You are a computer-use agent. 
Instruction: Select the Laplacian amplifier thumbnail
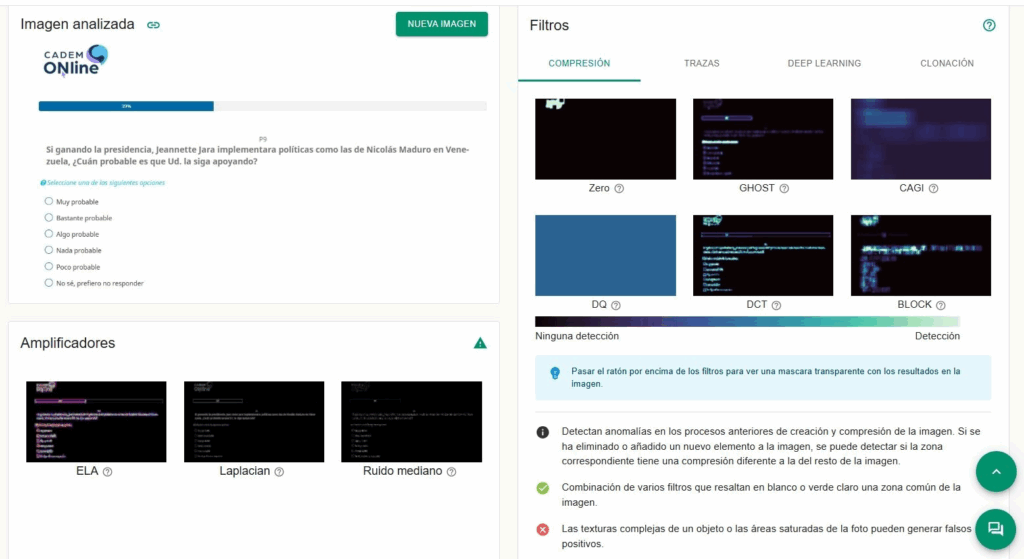(254, 421)
